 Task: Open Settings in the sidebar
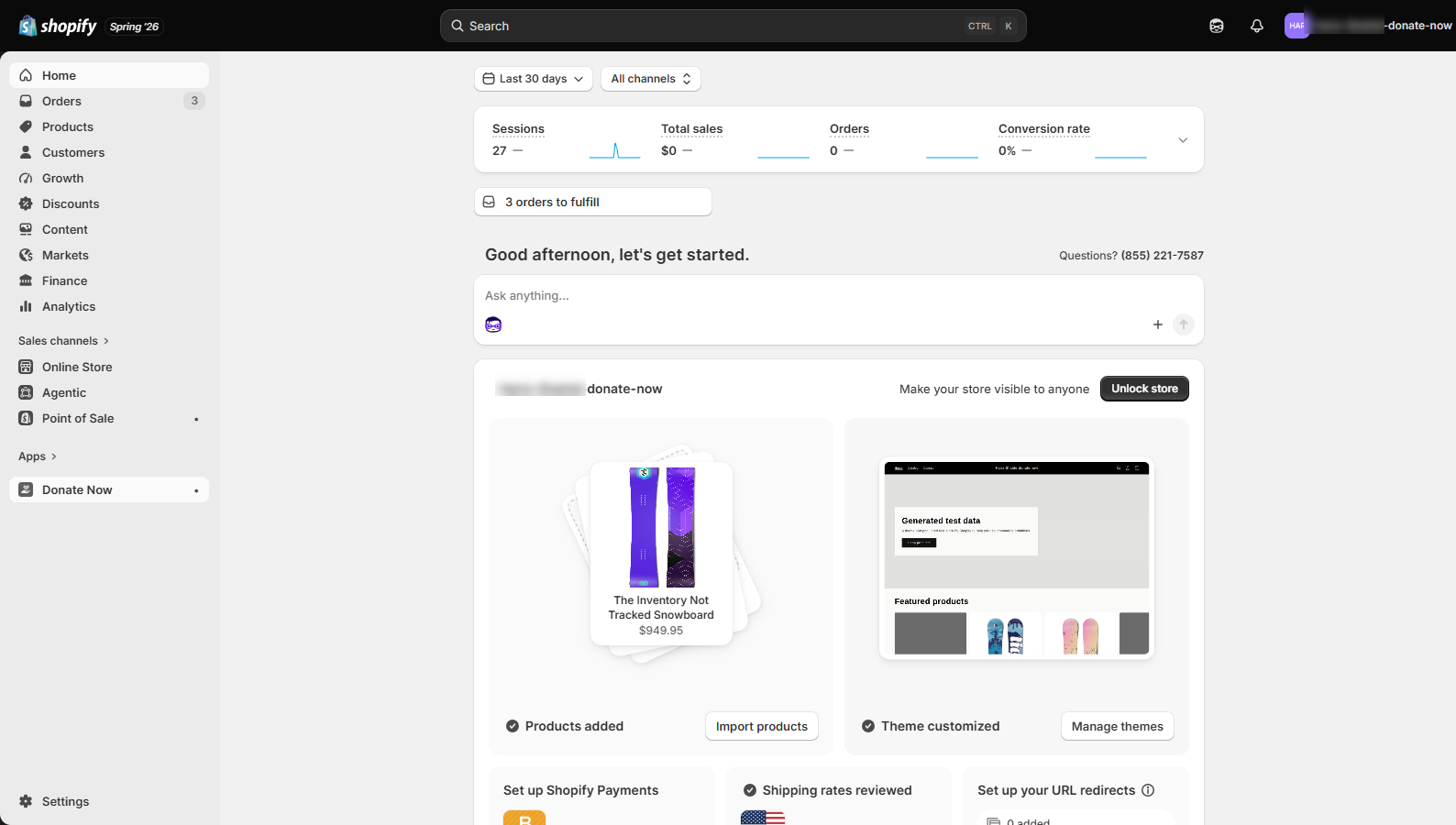109,801
